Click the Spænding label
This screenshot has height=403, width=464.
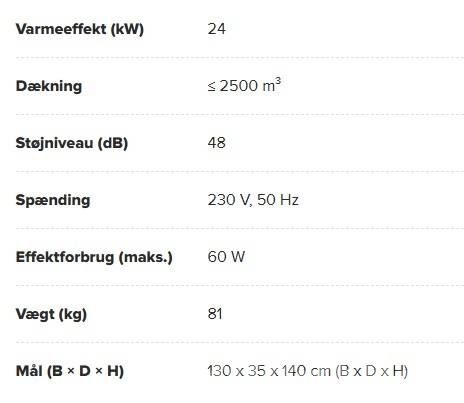53,200
